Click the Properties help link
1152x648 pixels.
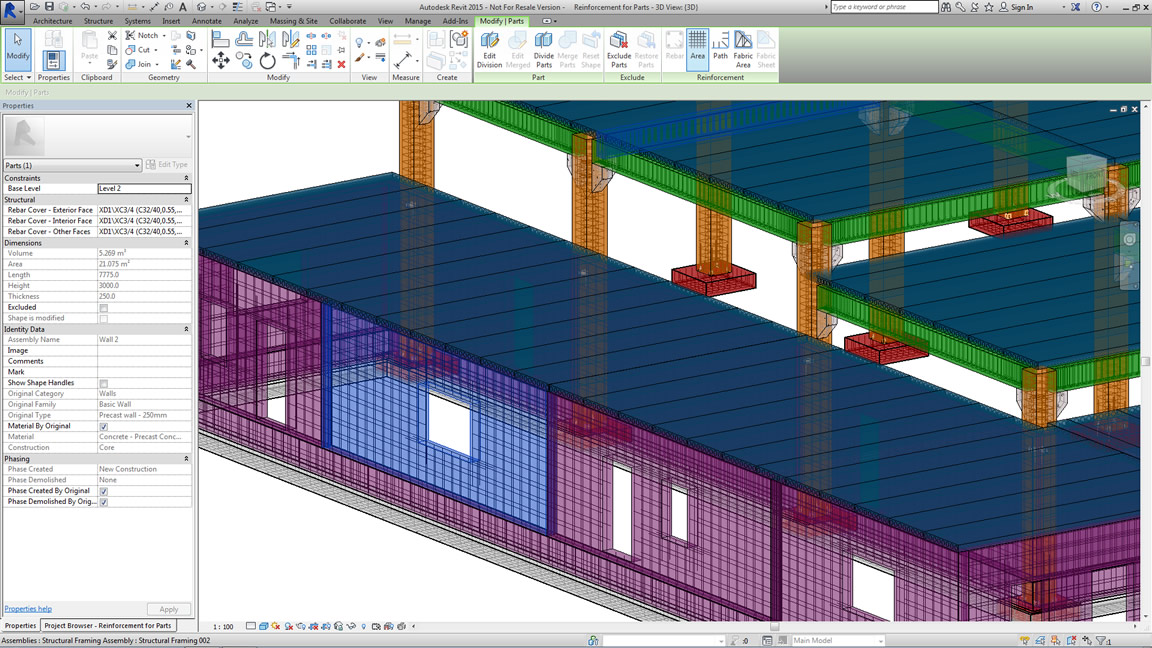click(x=28, y=609)
